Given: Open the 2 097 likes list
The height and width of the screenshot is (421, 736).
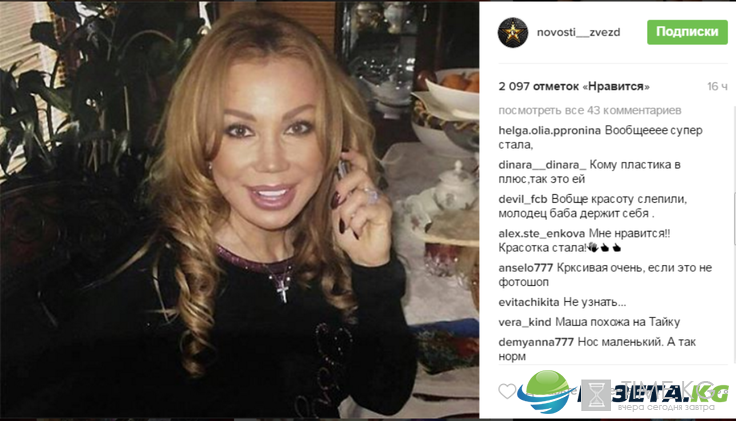Looking at the screenshot, I should point(574,86).
